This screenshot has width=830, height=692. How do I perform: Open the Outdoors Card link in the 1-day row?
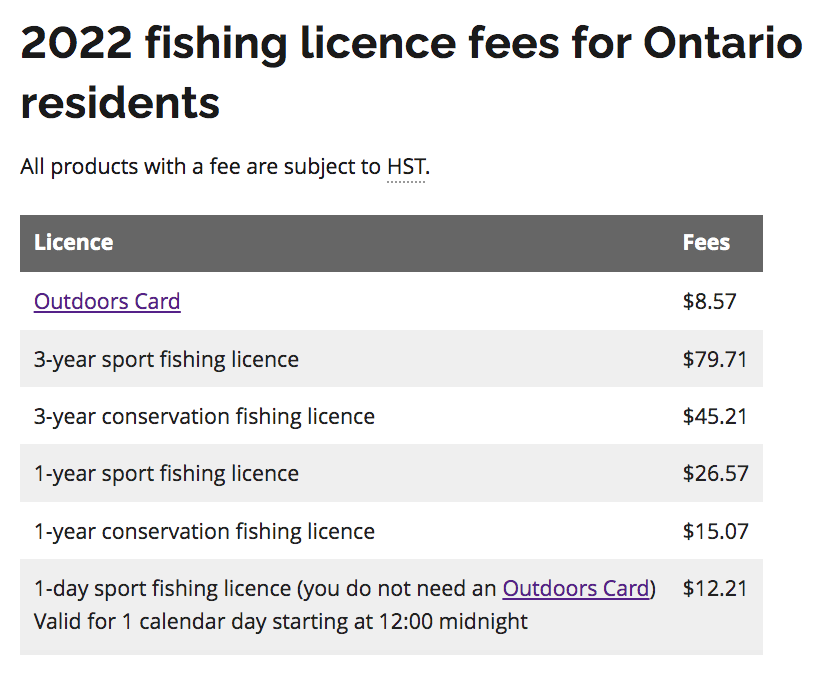point(576,588)
